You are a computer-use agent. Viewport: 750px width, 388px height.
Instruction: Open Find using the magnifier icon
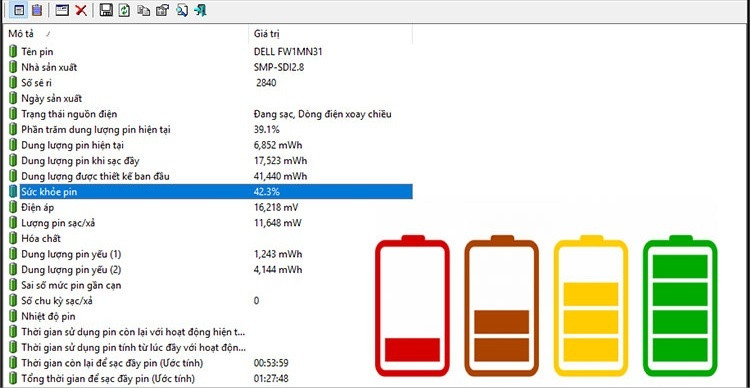click(x=182, y=10)
